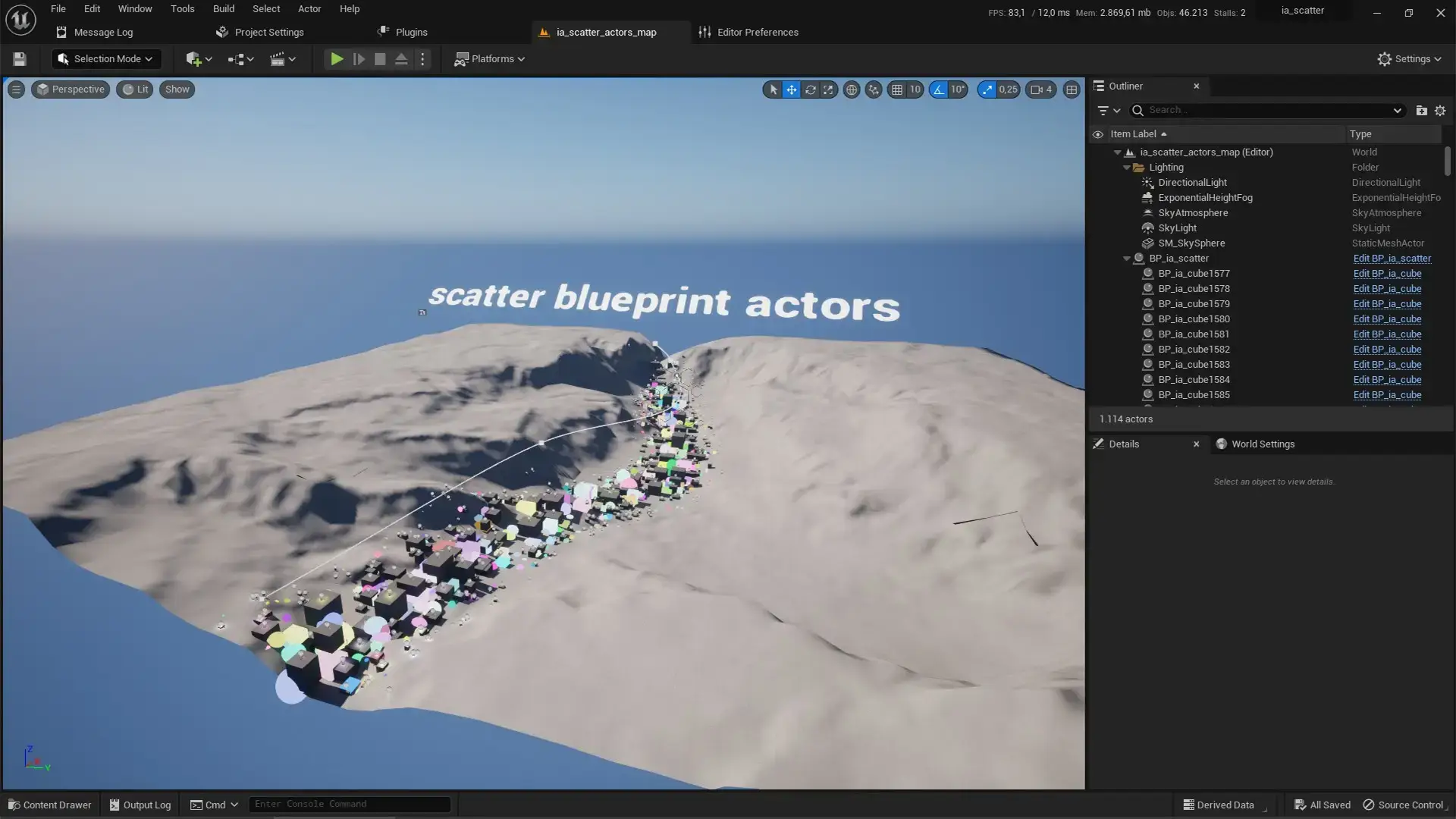This screenshot has height=819, width=1456.
Task: Open the Content Drawer
Action: point(49,805)
